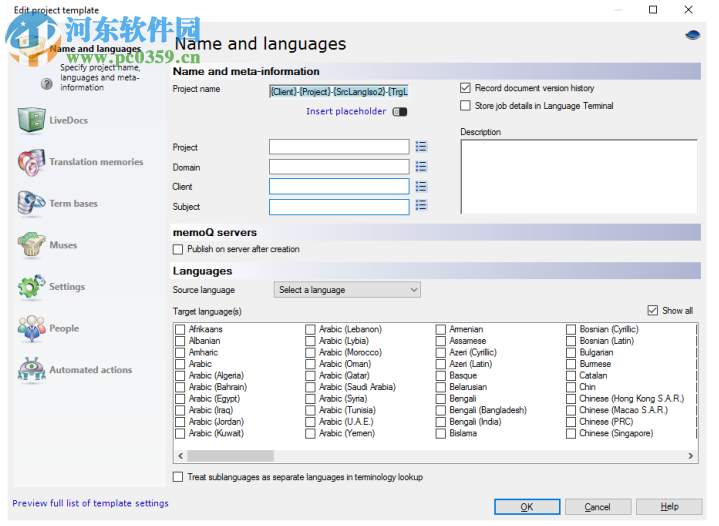719x526 pixels.
Task: Click the right arrow of language list scrollbar
Action: coord(690,456)
